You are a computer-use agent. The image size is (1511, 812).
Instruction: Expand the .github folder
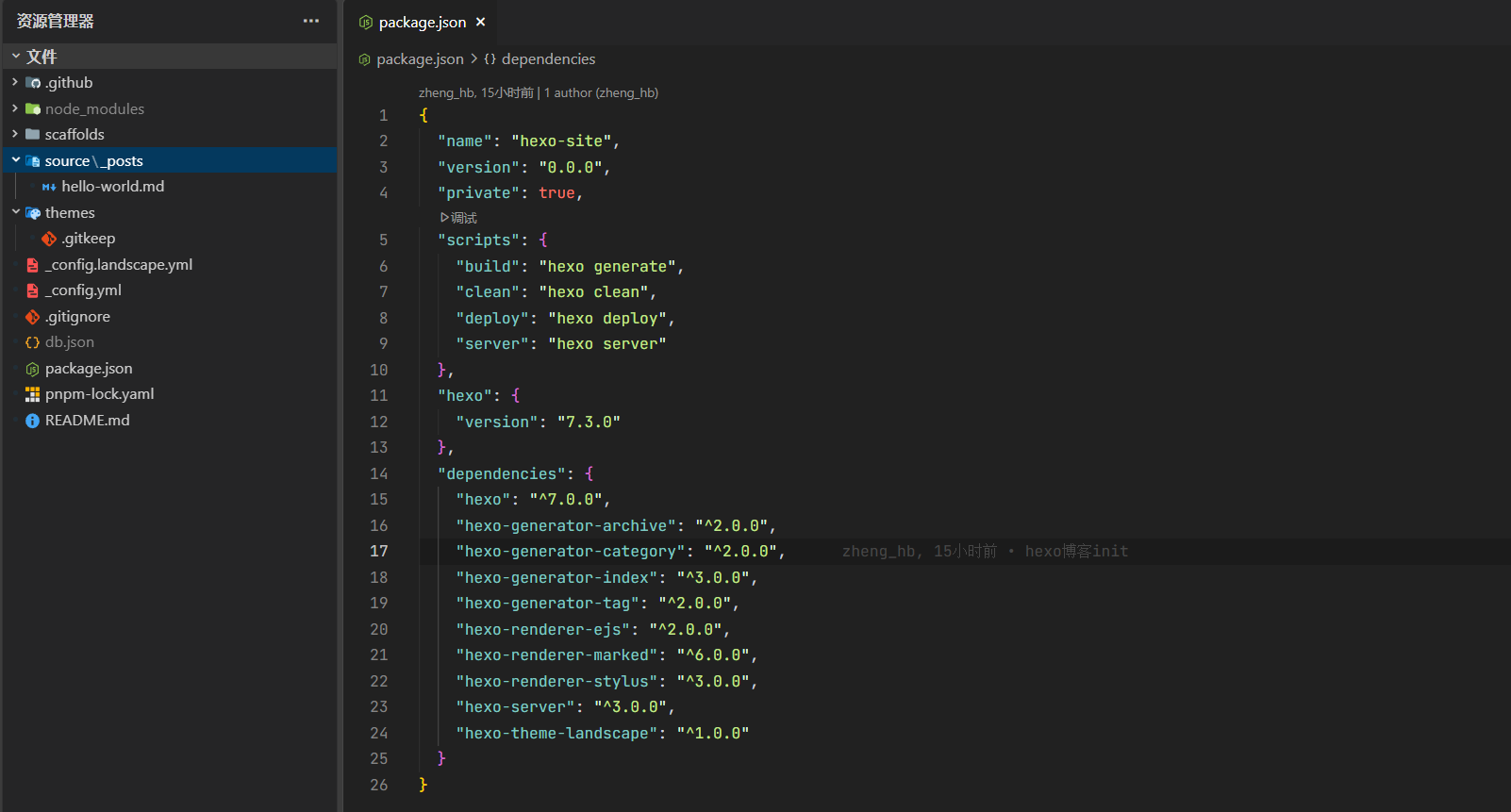coord(15,83)
